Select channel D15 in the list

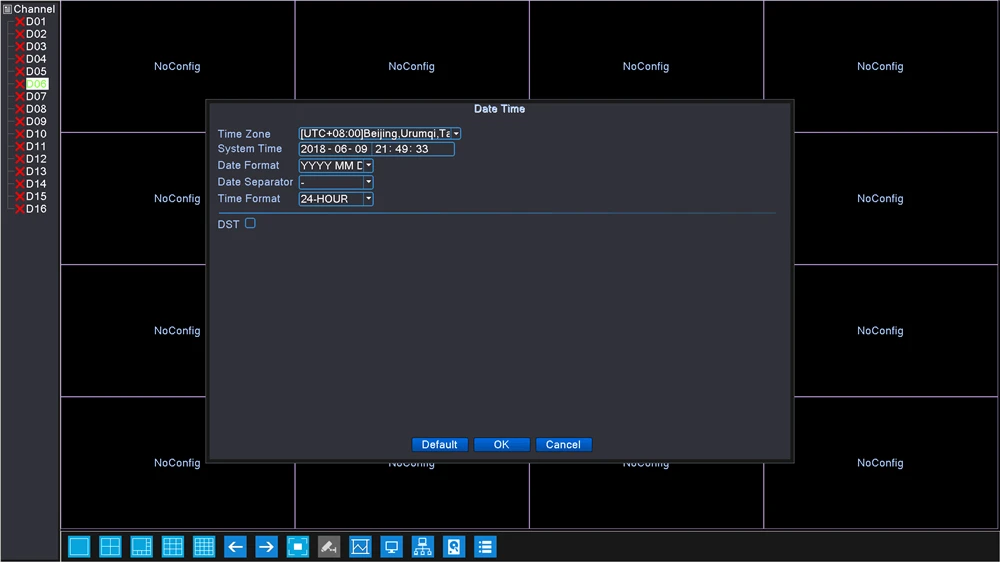click(x=36, y=196)
